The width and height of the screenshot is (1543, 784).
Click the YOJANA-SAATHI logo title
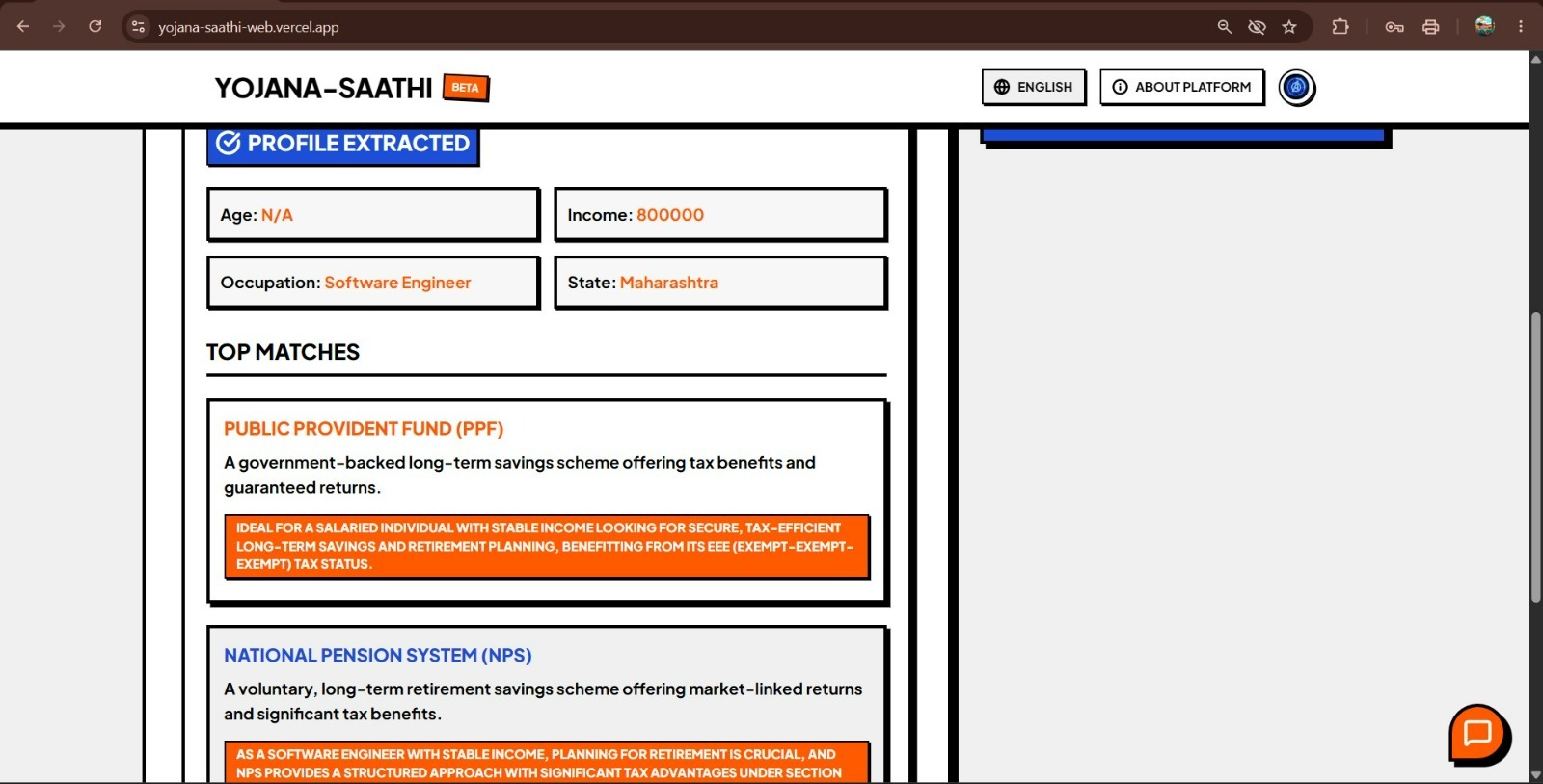point(323,88)
